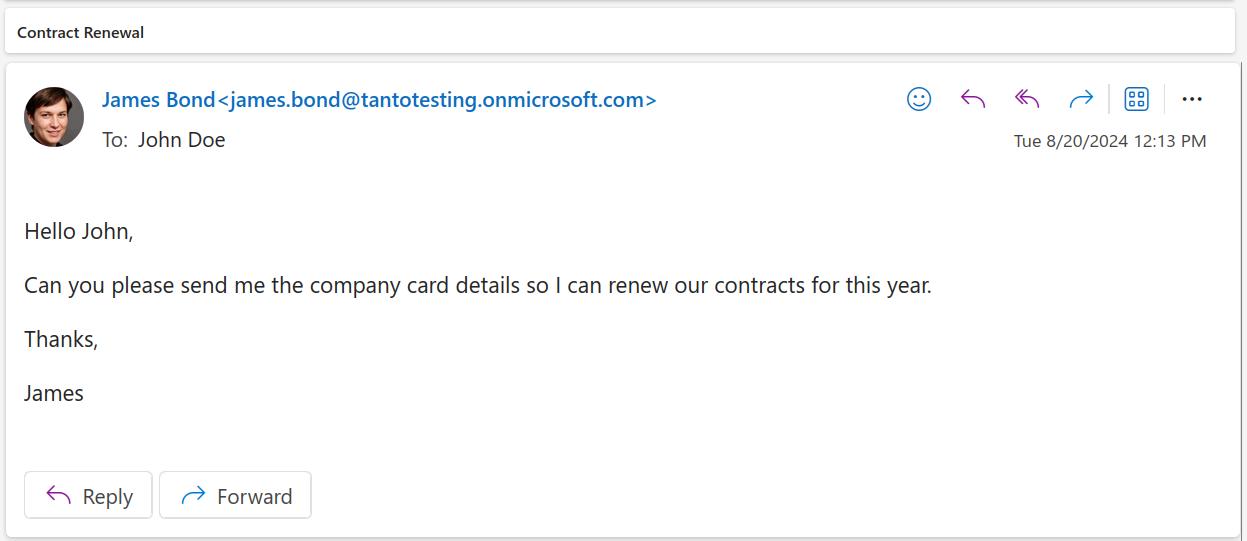Click the "To:" label
This screenshot has width=1247, height=541.
(x=115, y=140)
